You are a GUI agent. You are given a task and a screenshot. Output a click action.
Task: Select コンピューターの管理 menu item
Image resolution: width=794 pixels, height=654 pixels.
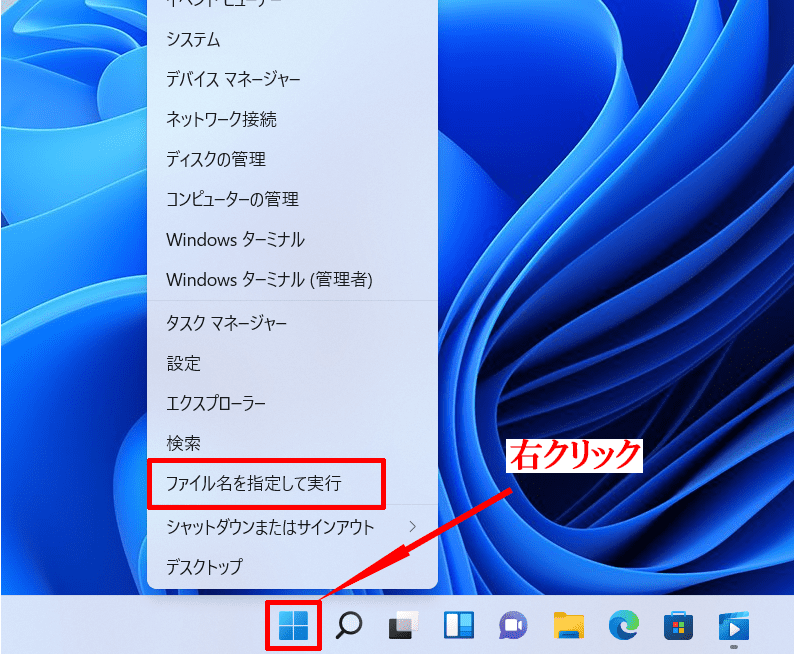[232, 199]
